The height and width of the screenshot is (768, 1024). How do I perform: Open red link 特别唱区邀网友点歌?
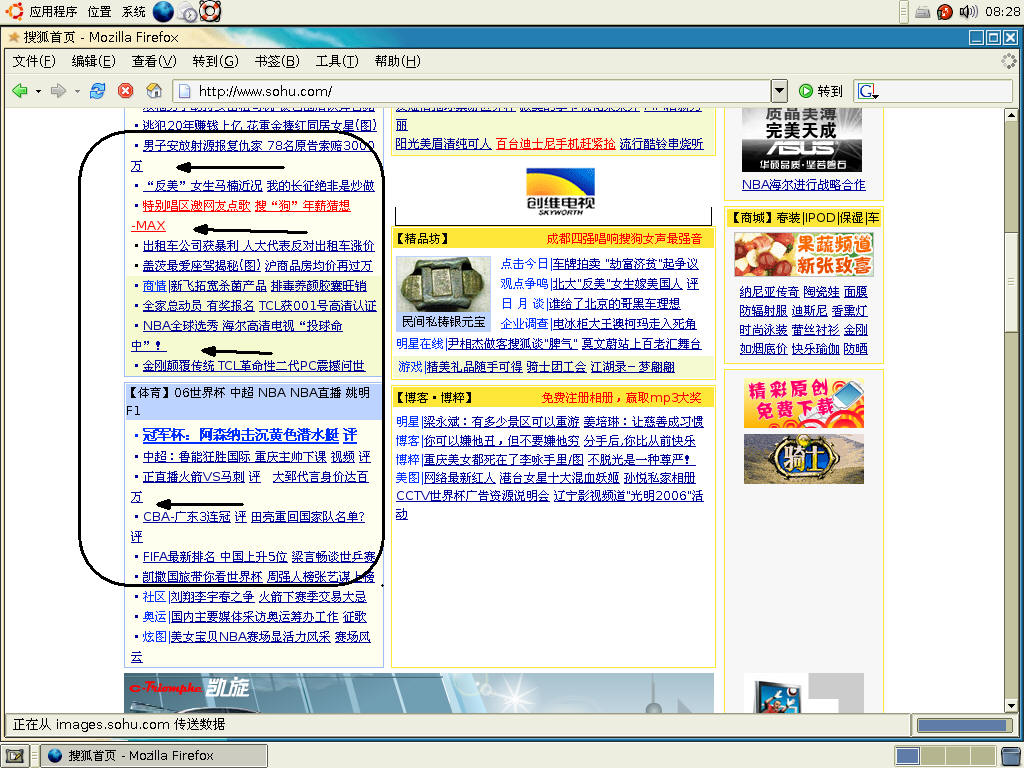(x=197, y=206)
